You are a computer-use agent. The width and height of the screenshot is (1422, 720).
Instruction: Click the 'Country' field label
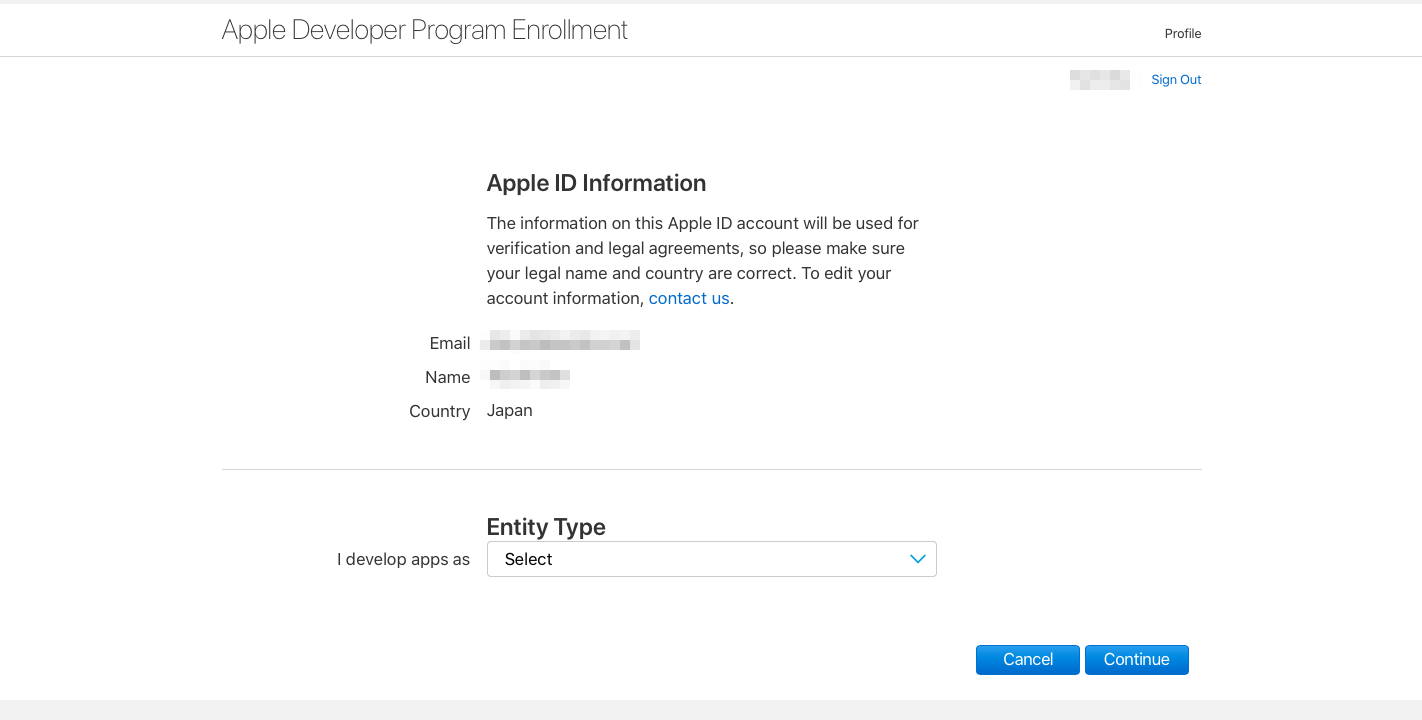click(440, 411)
